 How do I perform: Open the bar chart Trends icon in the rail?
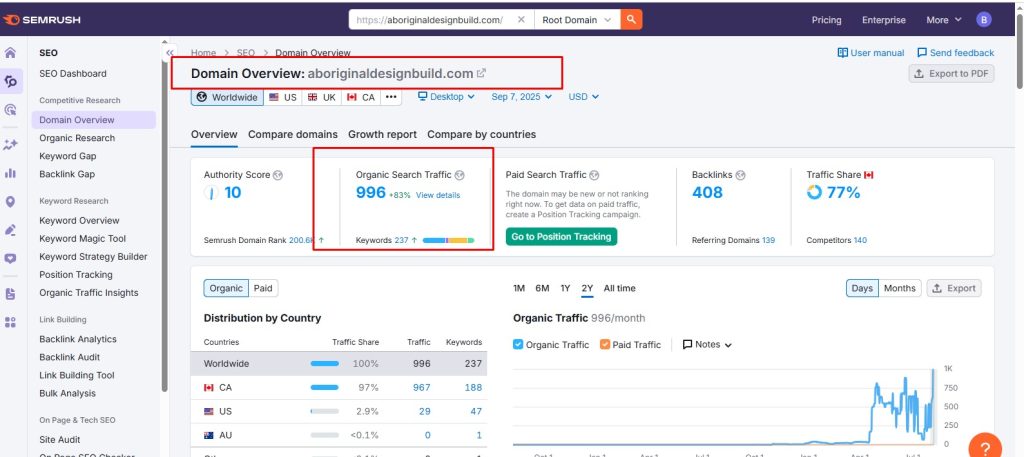tap(10, 173)
